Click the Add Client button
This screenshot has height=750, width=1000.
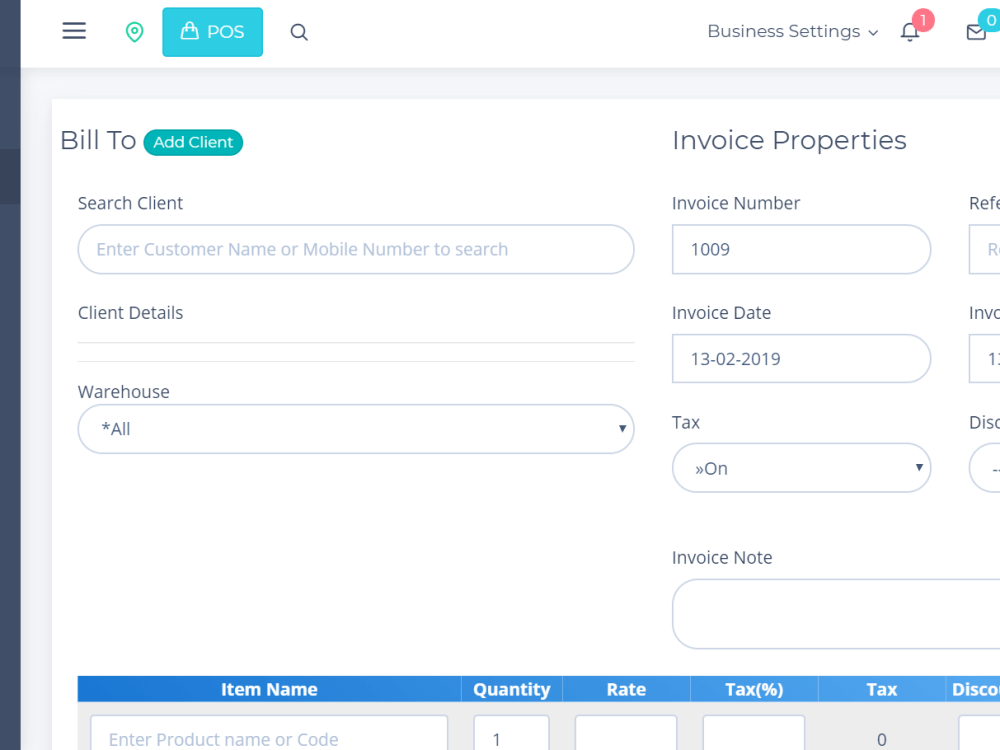[193, 142]
